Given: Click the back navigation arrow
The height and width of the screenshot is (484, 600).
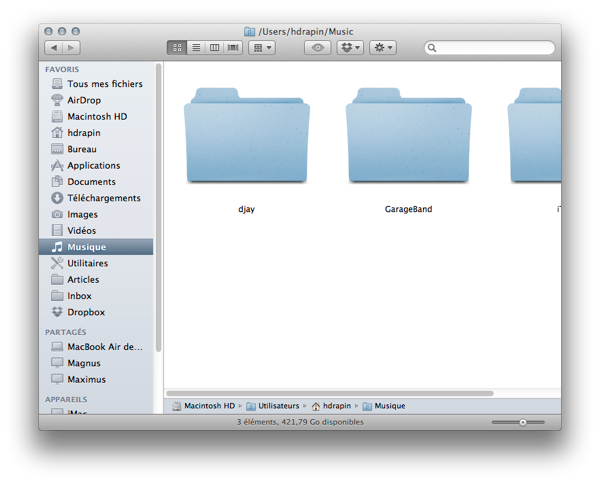Looking at the screenshot, I should click(52, 47).
